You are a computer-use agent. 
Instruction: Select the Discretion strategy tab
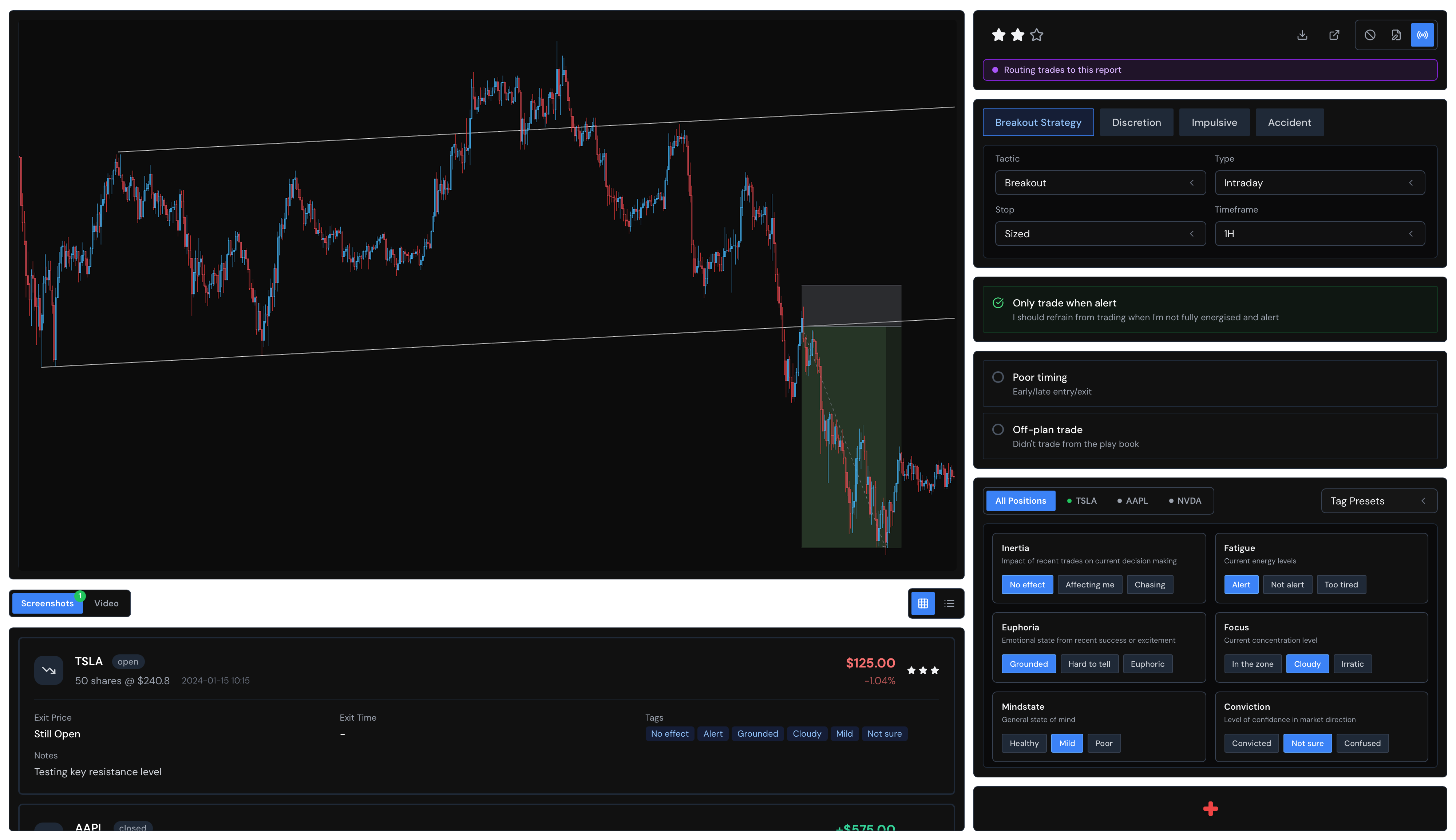pyautogui.click(x=1136, y=122)
